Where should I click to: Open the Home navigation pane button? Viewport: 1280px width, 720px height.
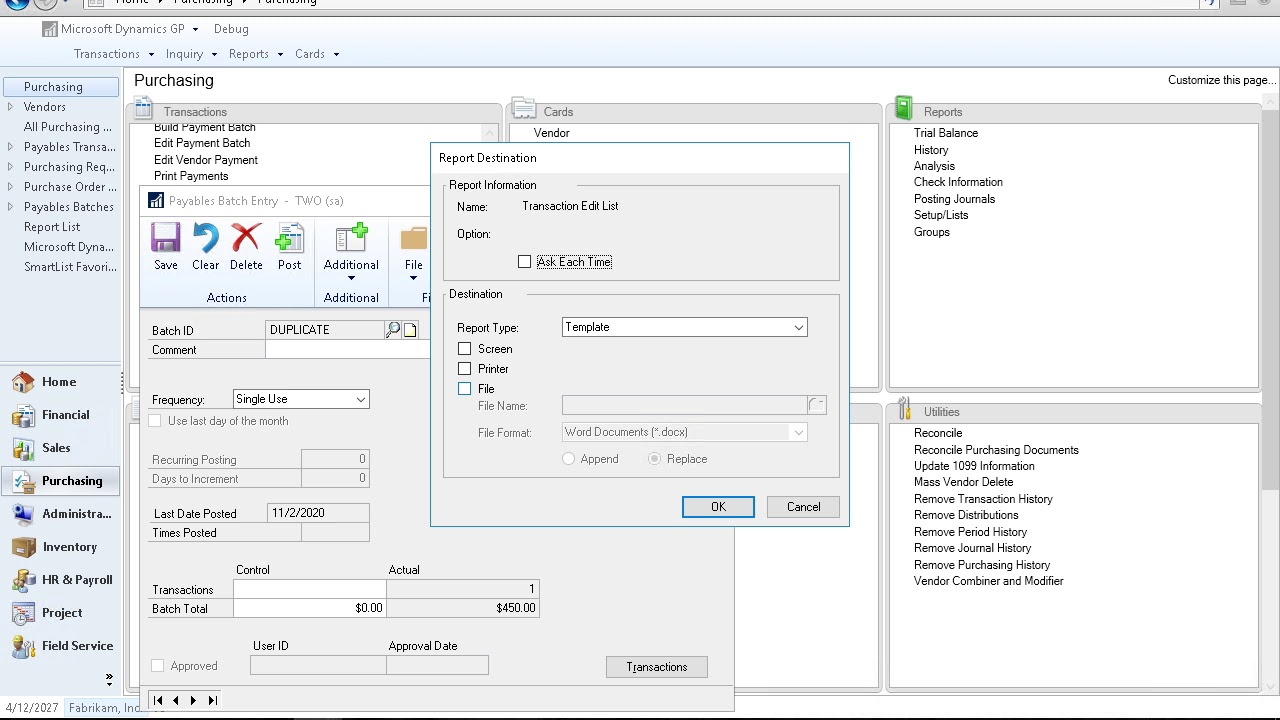pos(60,382)
